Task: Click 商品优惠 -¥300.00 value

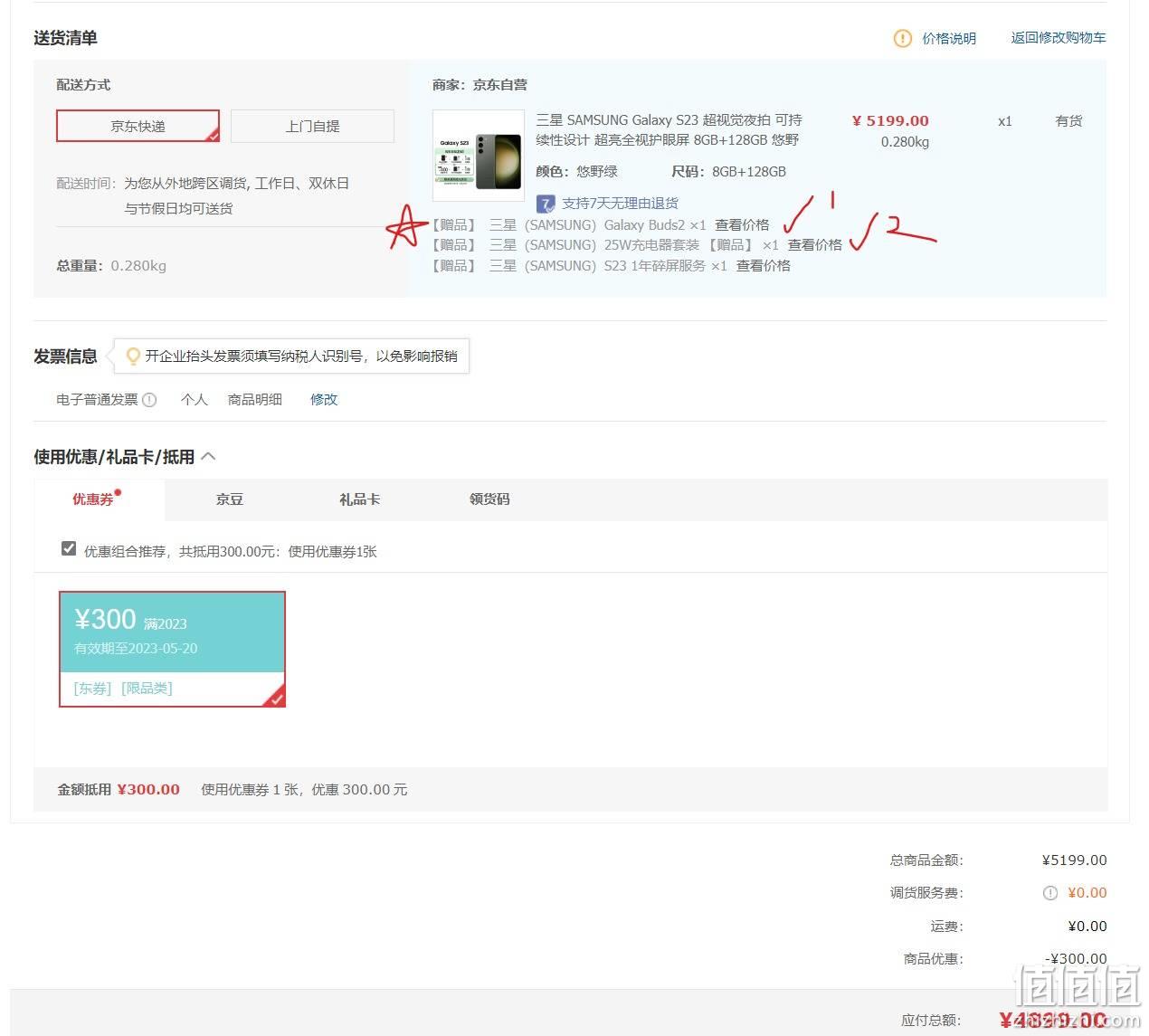Action: pyautogui.click(x=1076, y=958)
